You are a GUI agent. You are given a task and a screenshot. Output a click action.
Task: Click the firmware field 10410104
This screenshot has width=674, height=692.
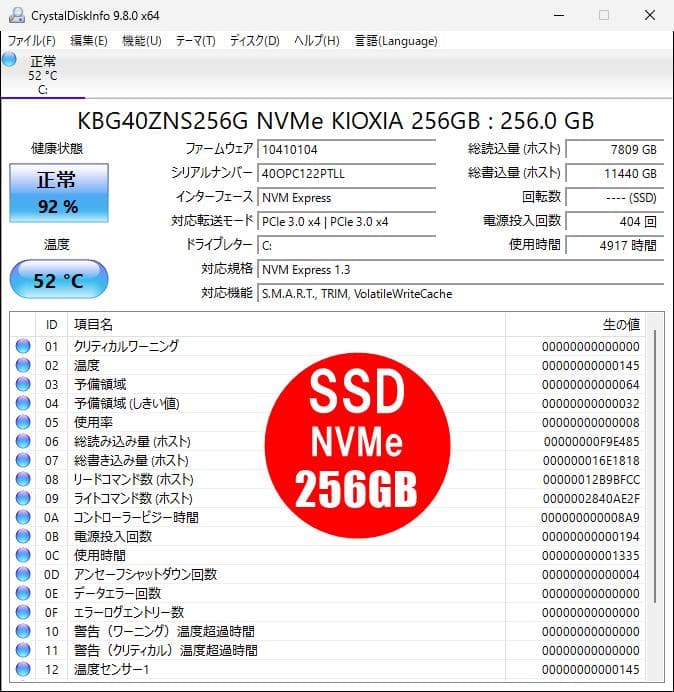(x=347, y=149)
